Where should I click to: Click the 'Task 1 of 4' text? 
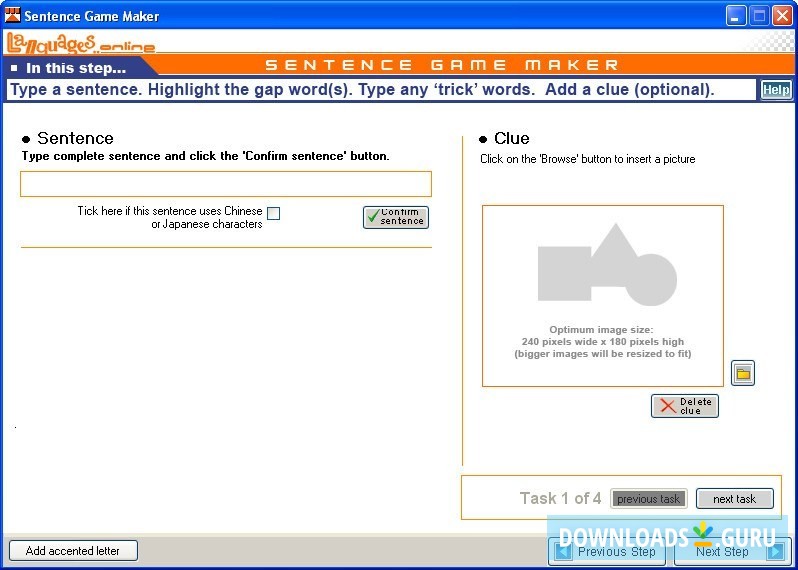[560, 498]
